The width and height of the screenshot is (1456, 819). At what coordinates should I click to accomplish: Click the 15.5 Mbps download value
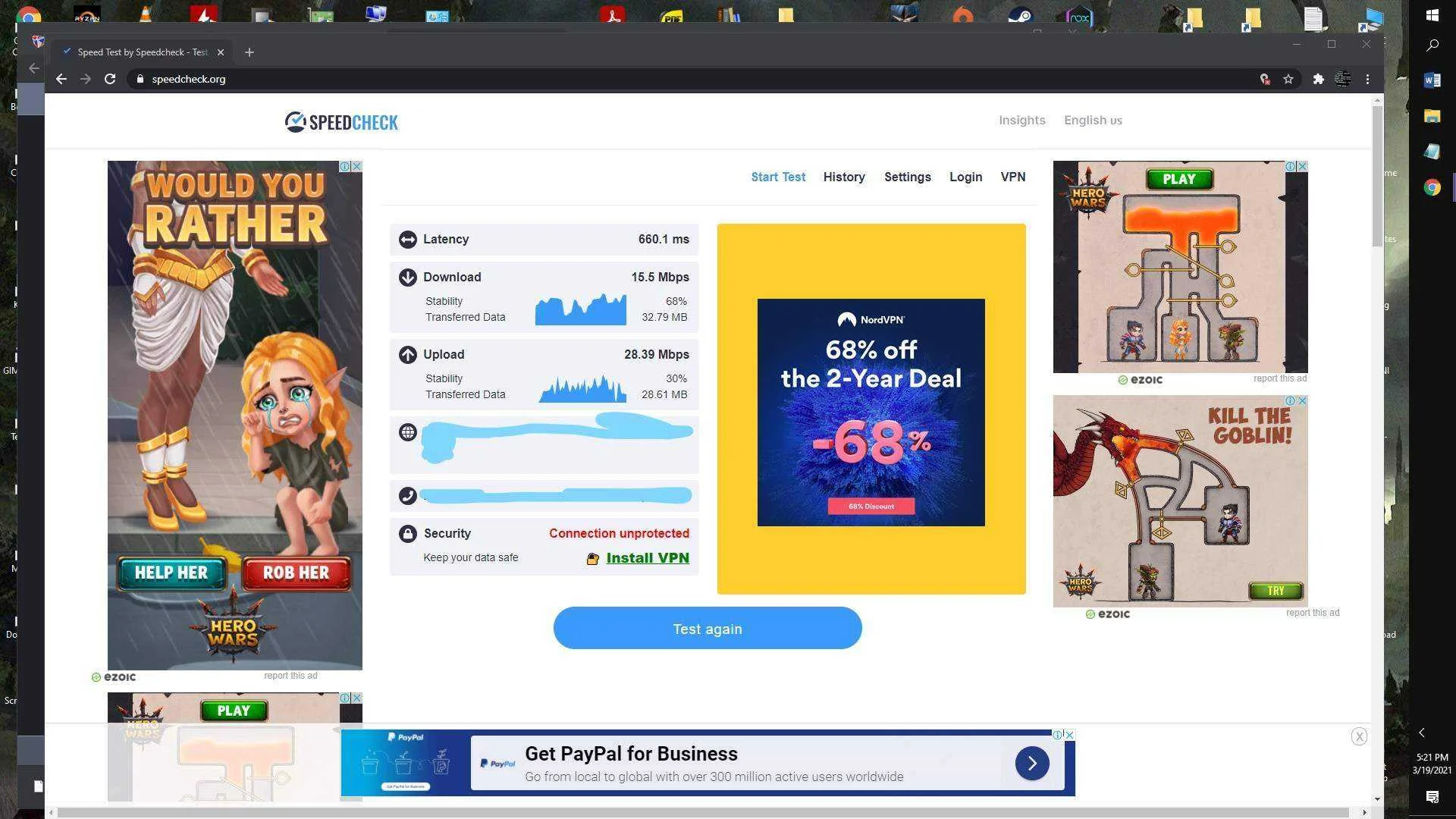660,278
